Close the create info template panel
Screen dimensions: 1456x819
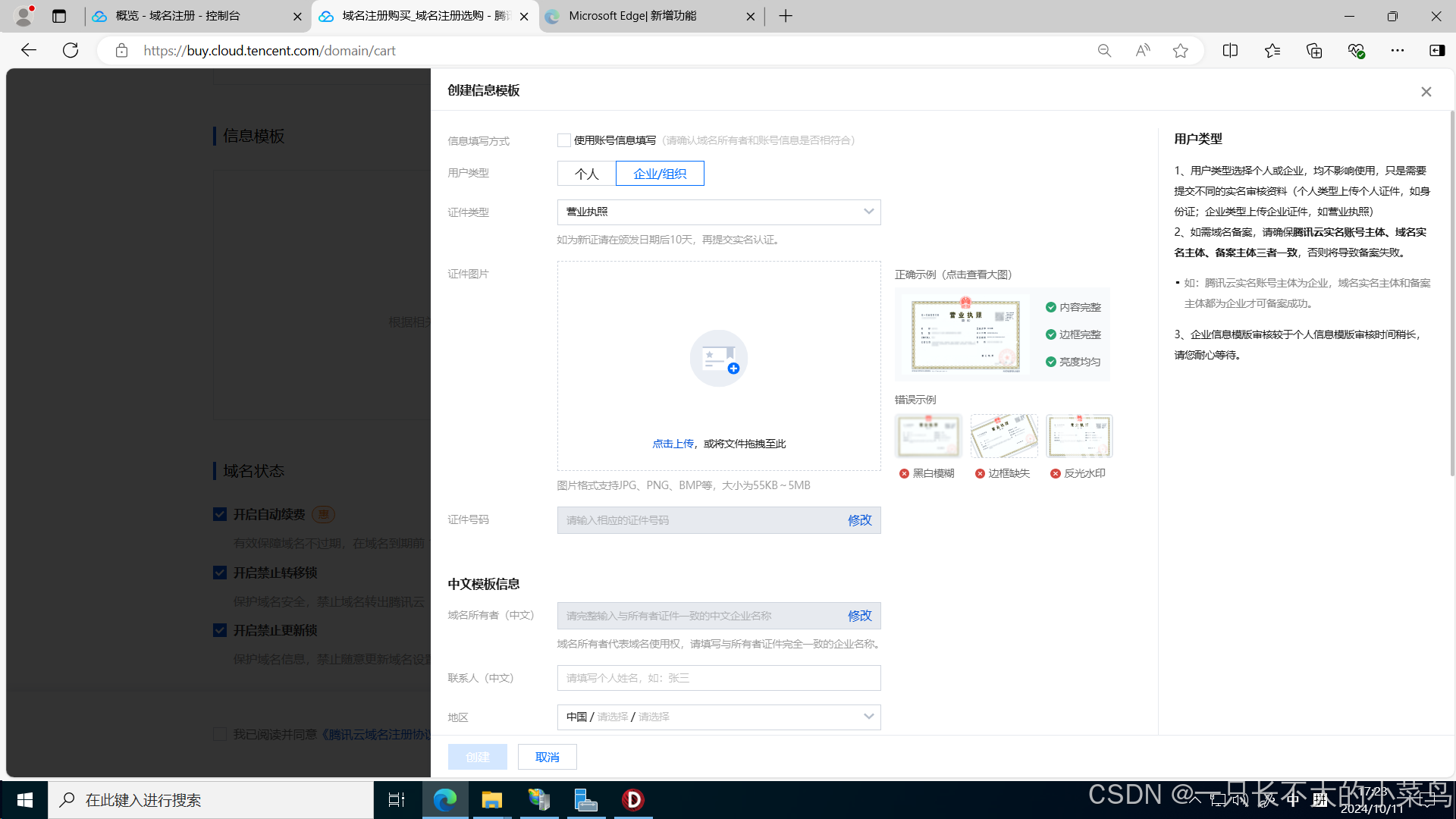(1426, 92)
